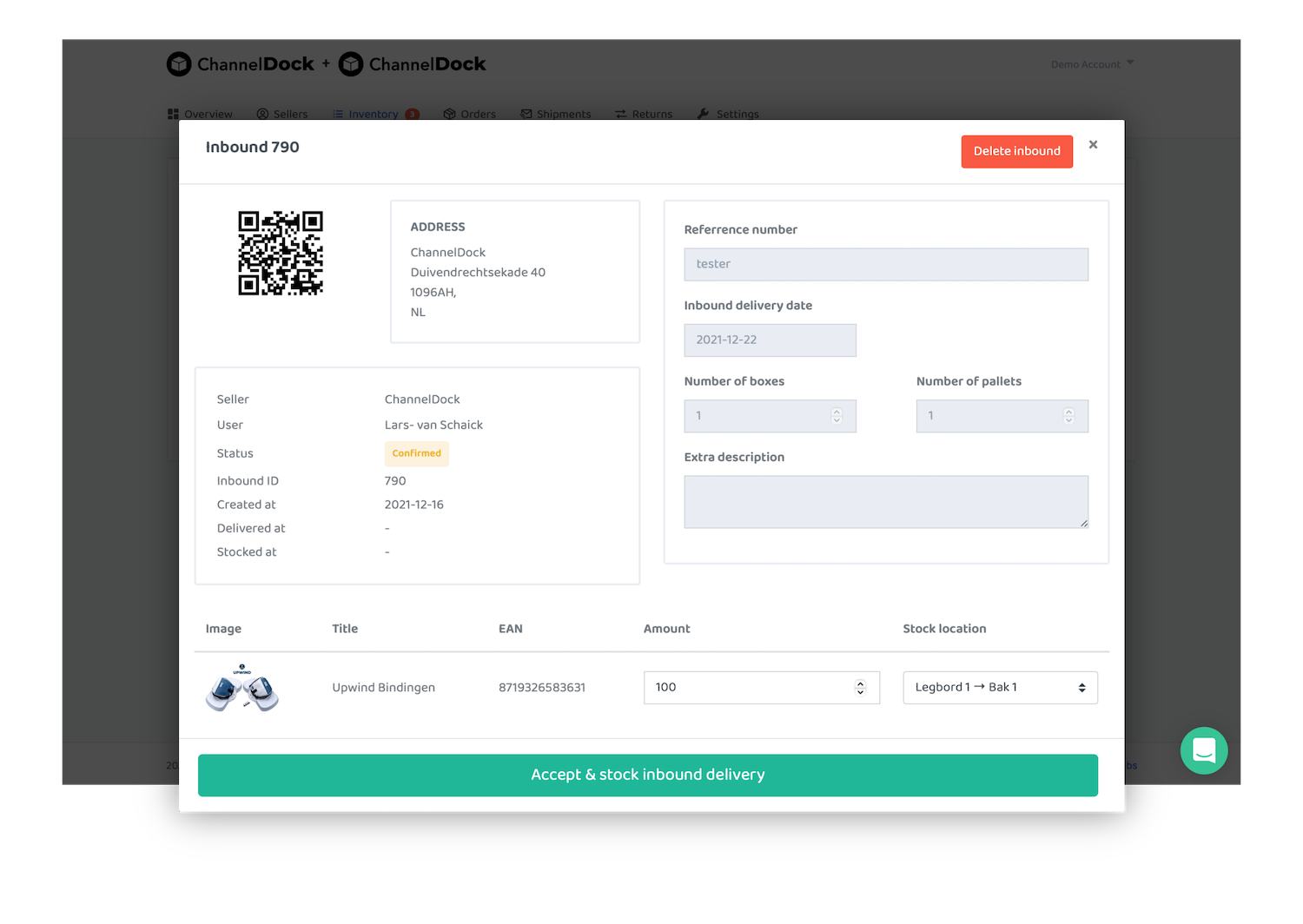
Task: Open the Shipments tab in background page
Action: (x=556, y=114)
